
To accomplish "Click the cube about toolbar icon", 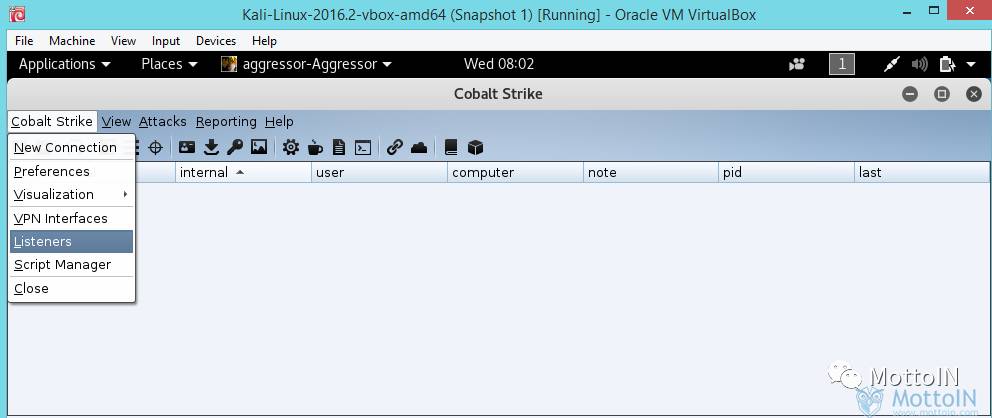I will [475, 147].
